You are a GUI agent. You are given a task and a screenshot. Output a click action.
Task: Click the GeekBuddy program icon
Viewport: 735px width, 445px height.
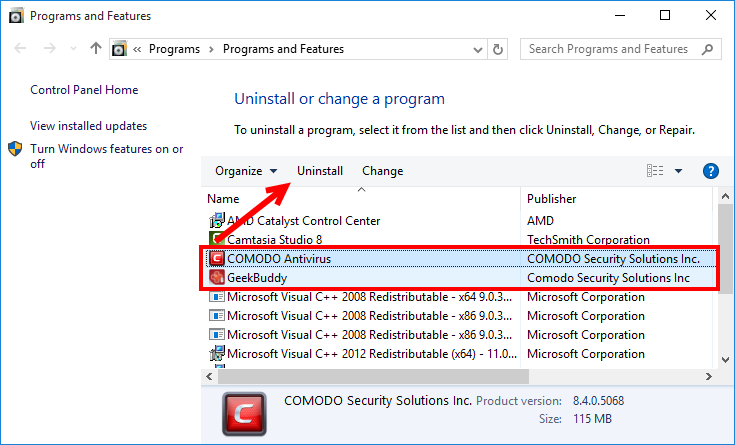click(x=217, y=277)
